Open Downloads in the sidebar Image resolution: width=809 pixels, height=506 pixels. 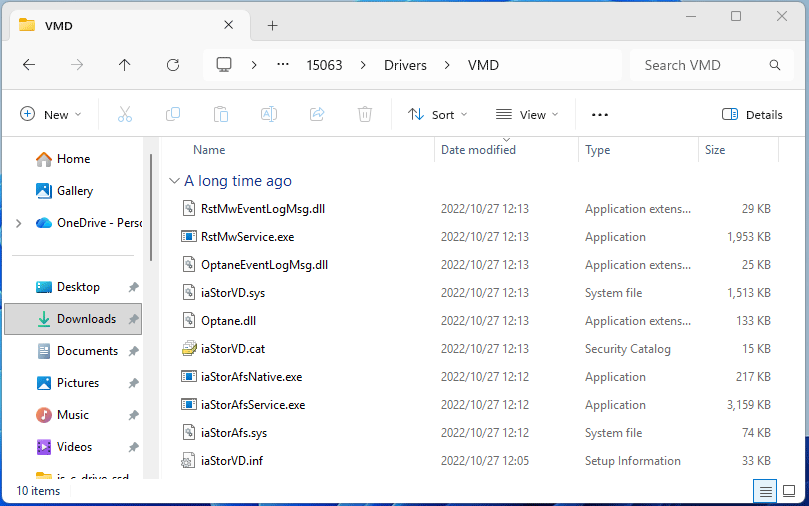[73, 319]
